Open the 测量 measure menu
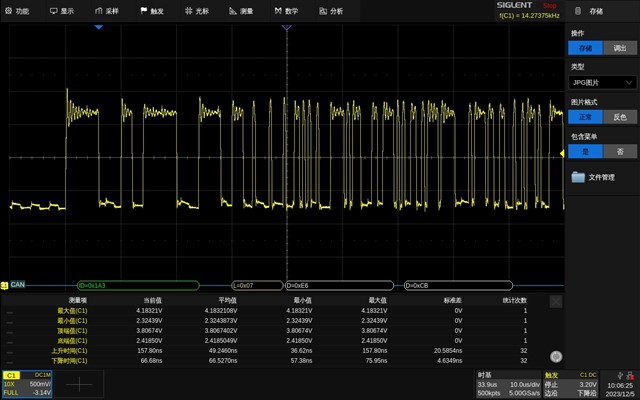This screenshot has height=400, width=640. tap(241, 11)
